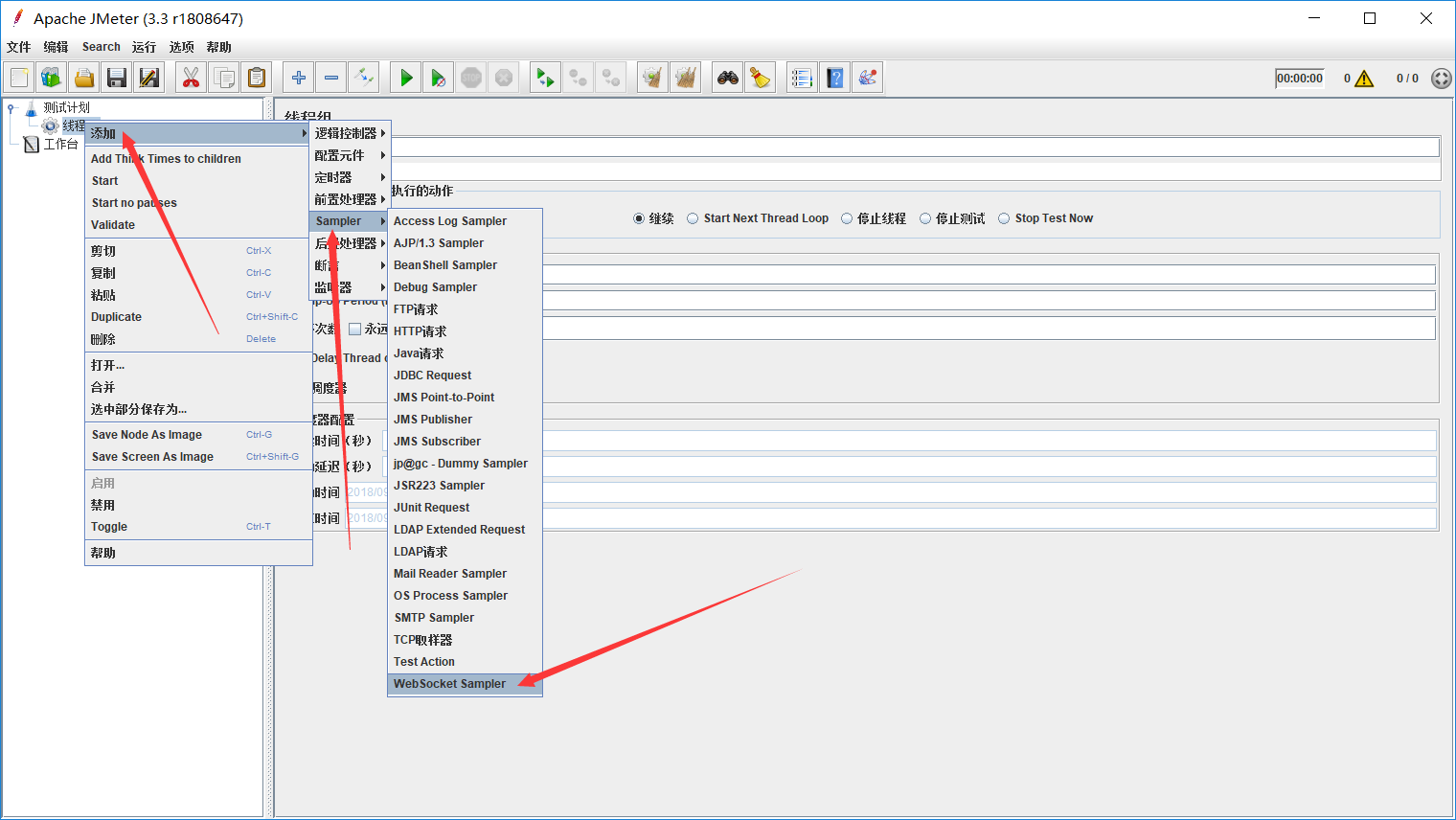Screen dimensions: 1456x820
Task: Click the Remote Stop All icon
Action: point(579,78)
